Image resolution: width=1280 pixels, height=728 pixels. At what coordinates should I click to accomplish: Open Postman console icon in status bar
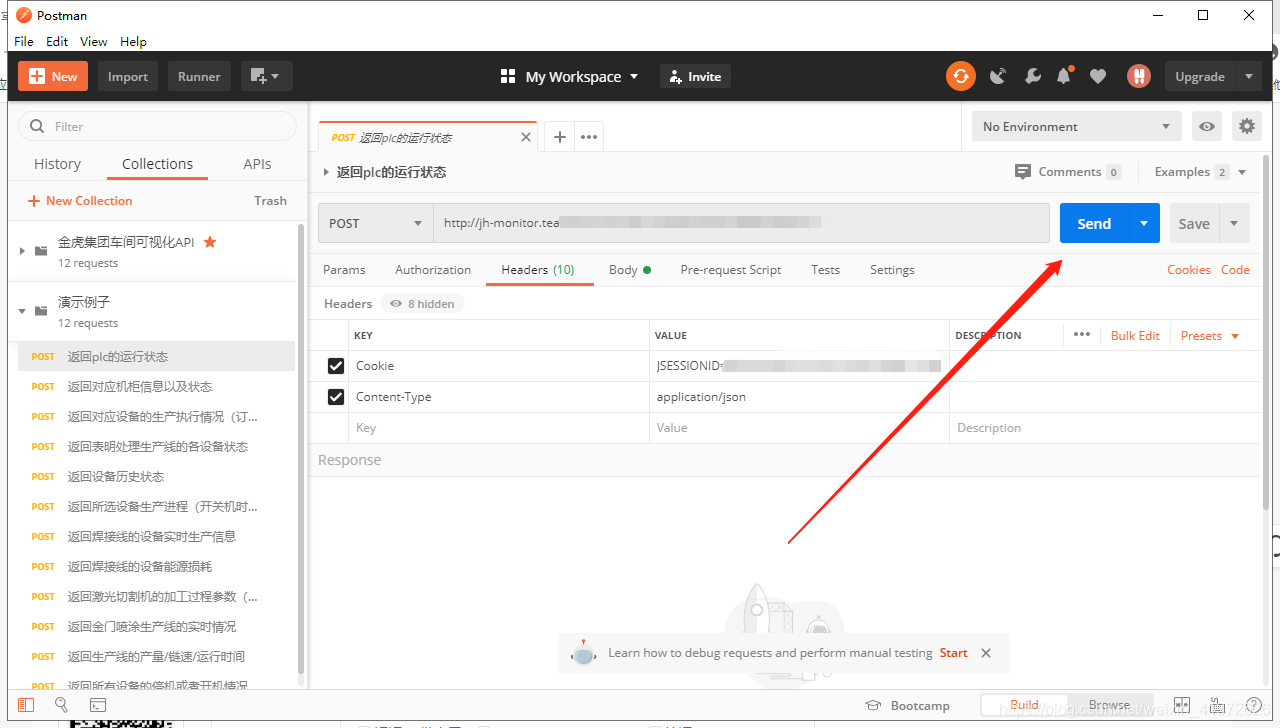tap(98, 705)
